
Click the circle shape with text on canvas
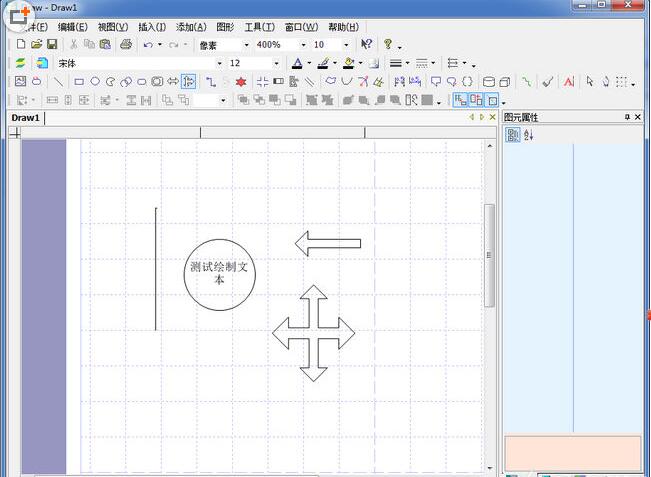coord(220,274)
